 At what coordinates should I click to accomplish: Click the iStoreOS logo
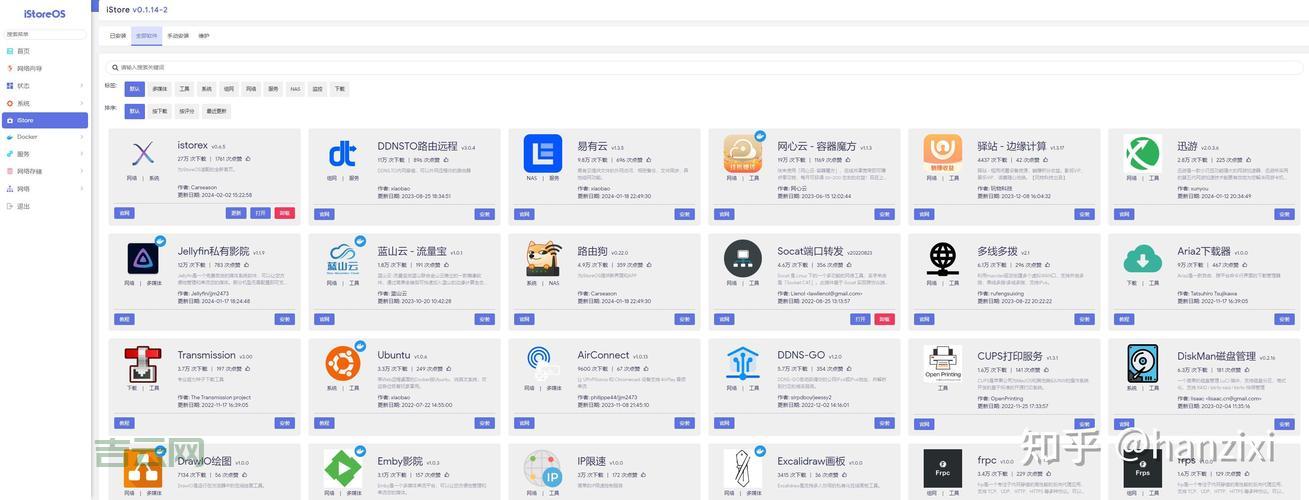point(44,14)
